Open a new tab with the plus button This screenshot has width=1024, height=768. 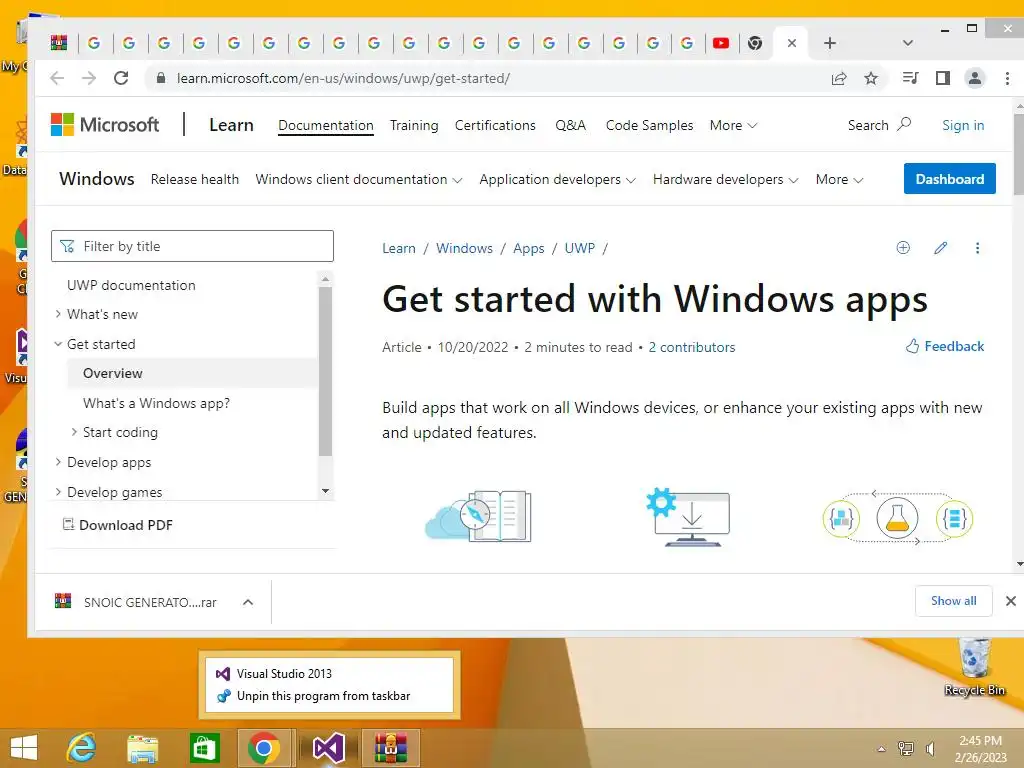click(x=829, y=43)
